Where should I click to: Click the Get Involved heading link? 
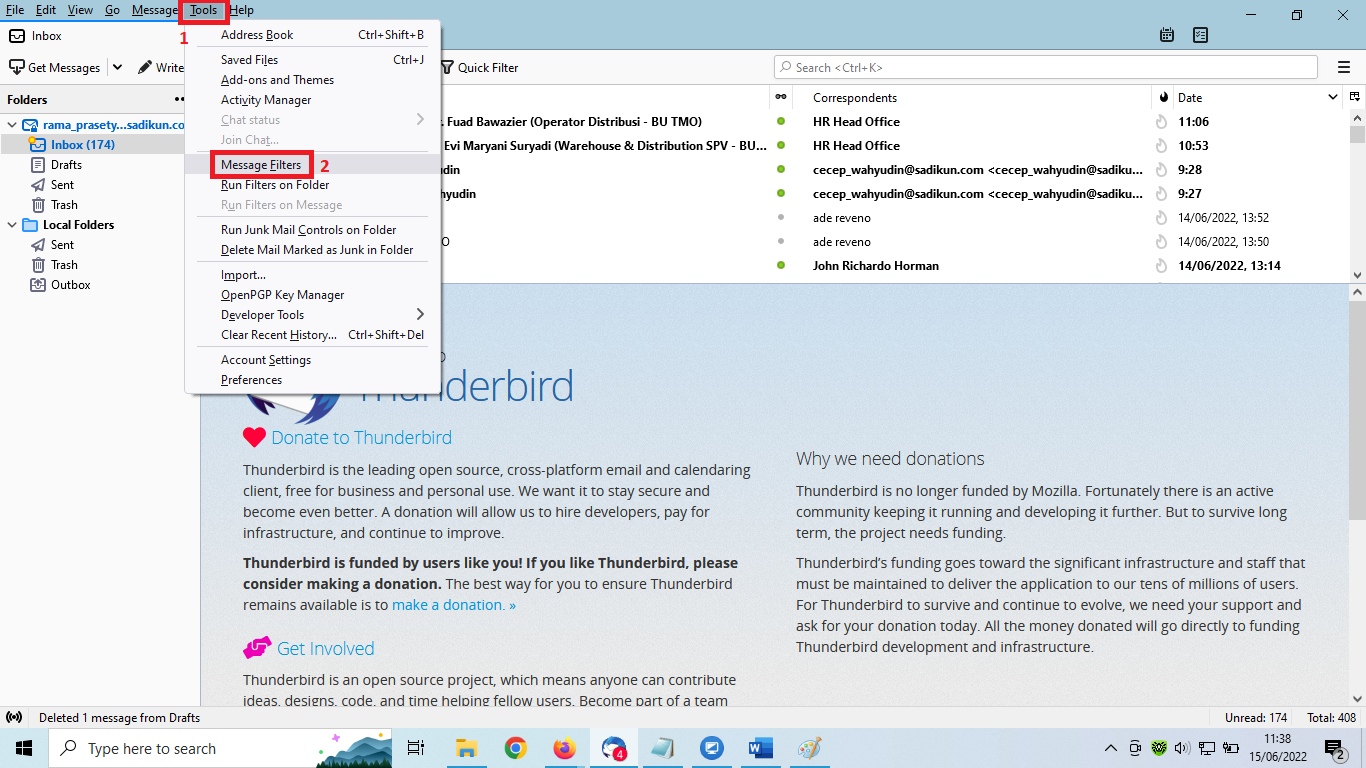pos(325,649)
